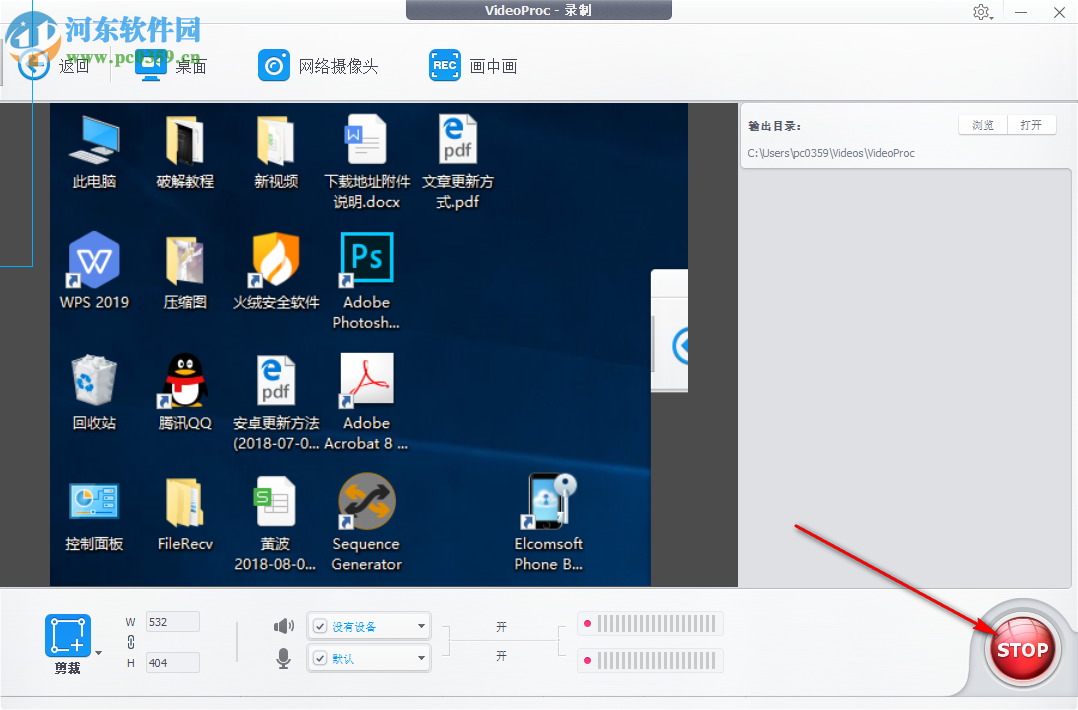This screenshot has width=1078, height=710.
Task: Click the Adobe Photoshop shortcut icon
Action: coord(366,260)
